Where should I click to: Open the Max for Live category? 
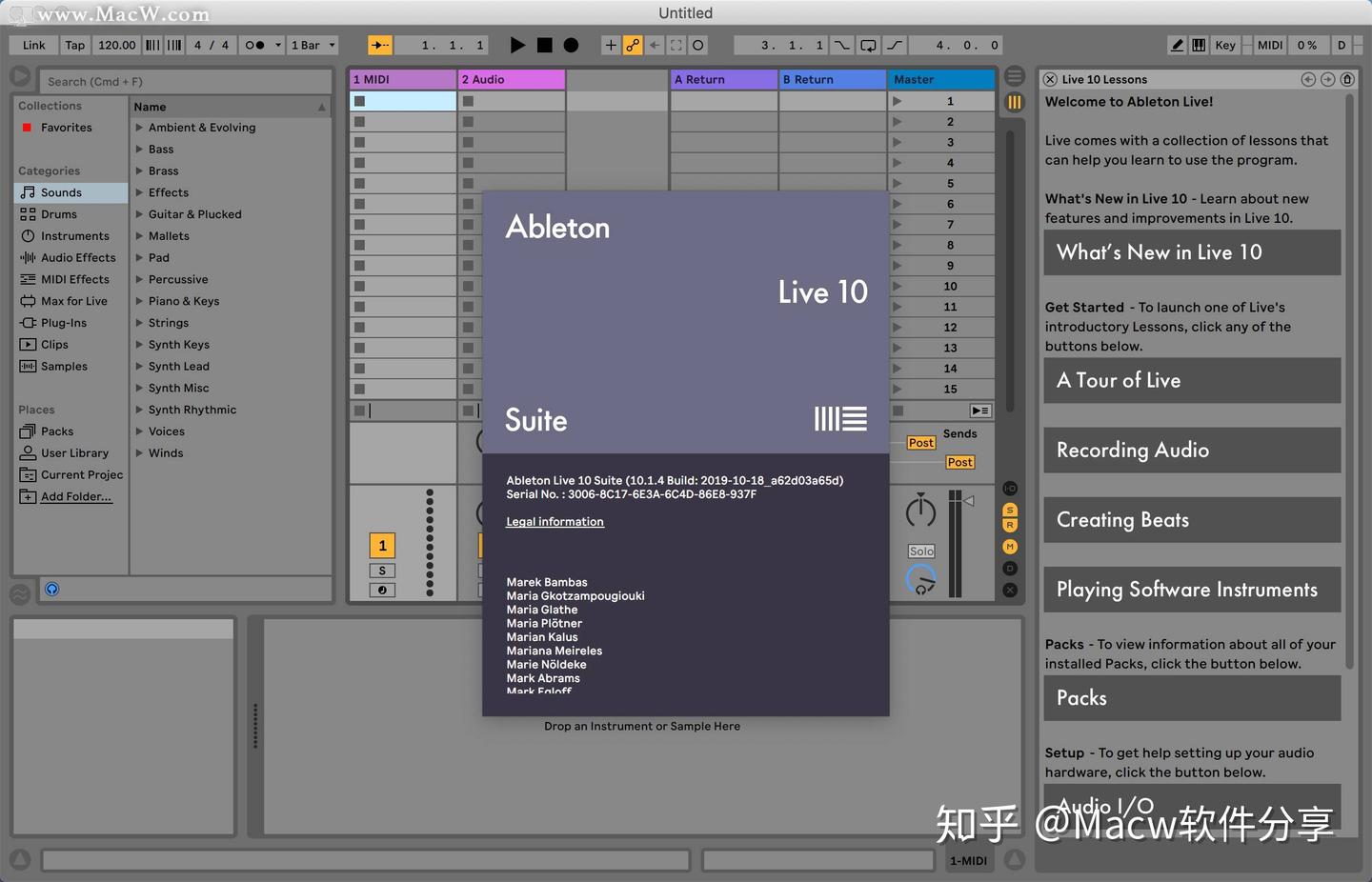tap(74, 301)
